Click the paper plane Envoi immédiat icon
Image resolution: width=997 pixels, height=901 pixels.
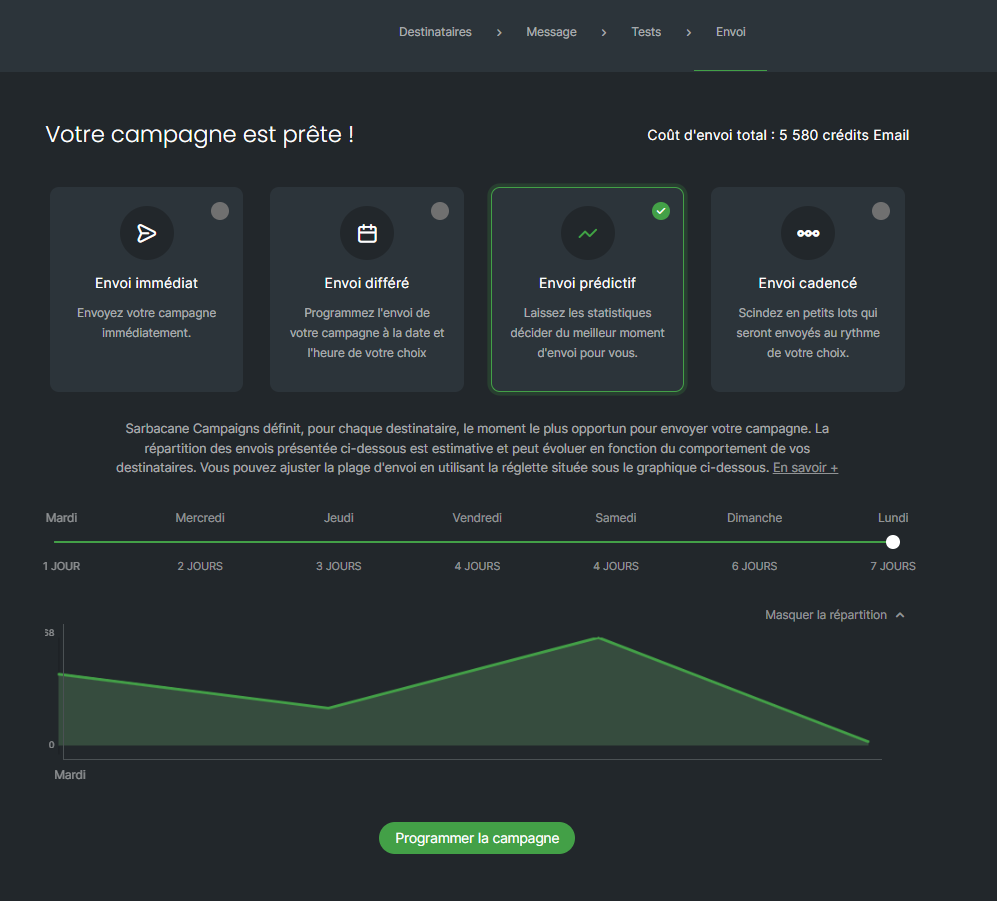(147, 233)
